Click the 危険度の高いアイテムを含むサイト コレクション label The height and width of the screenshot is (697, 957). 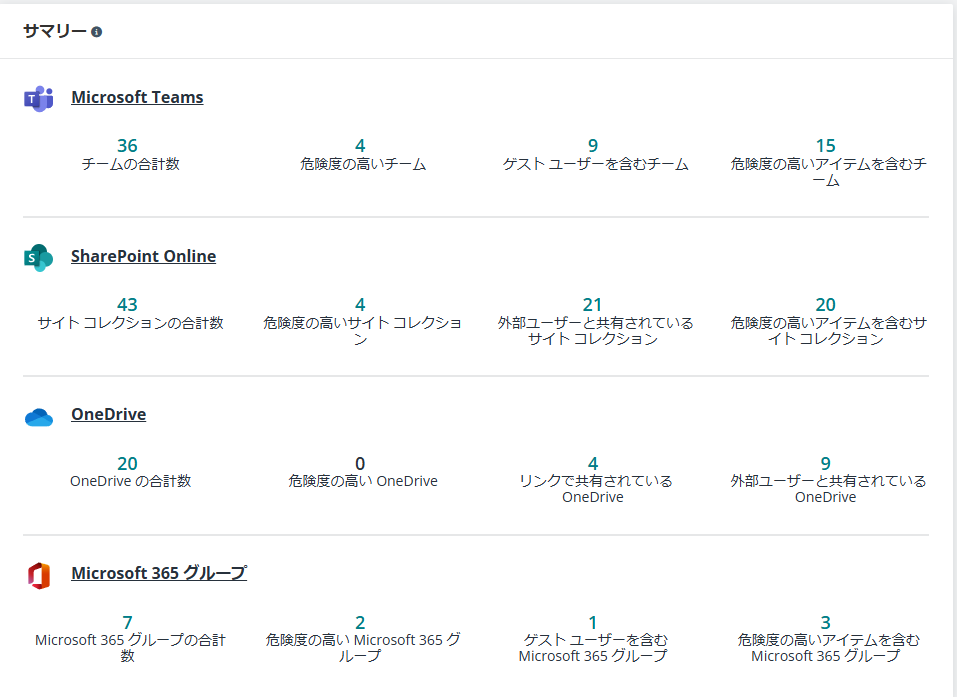(828, 331)
